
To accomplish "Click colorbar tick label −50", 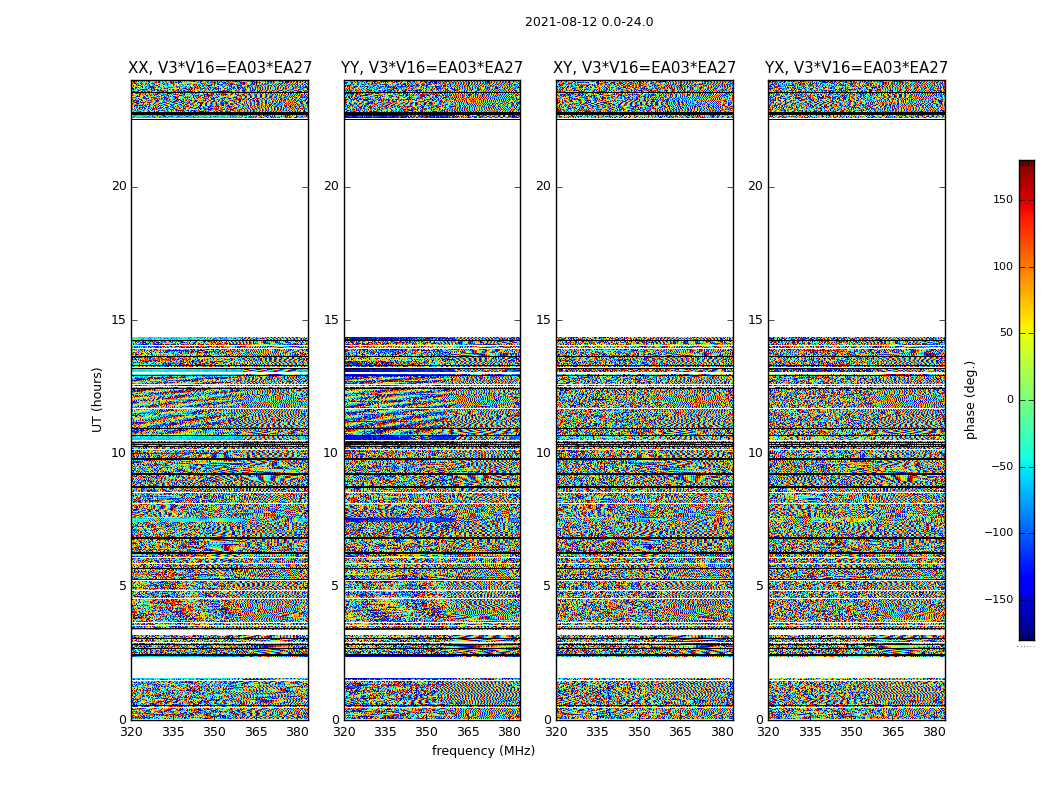I will click(1002, 466).
